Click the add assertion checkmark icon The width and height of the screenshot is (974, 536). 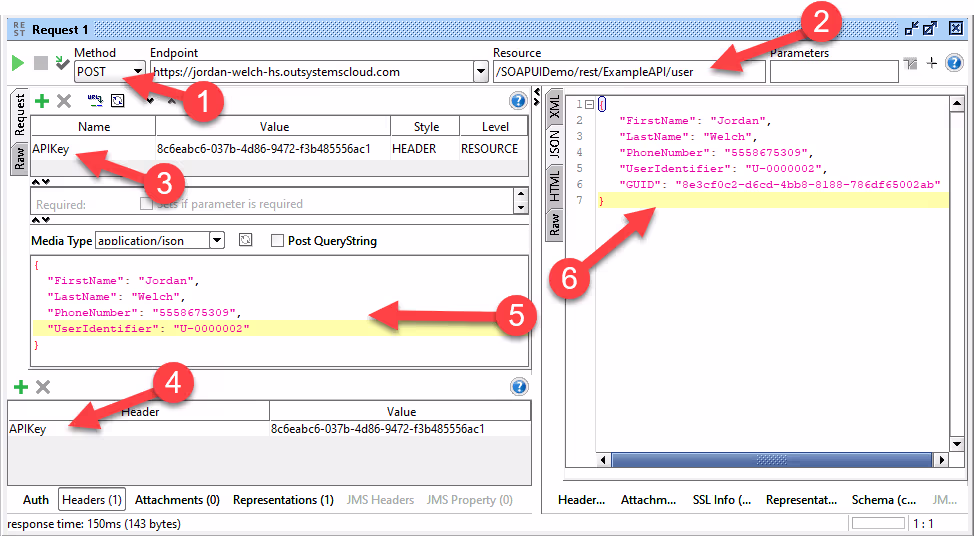(x=61, y=62)
